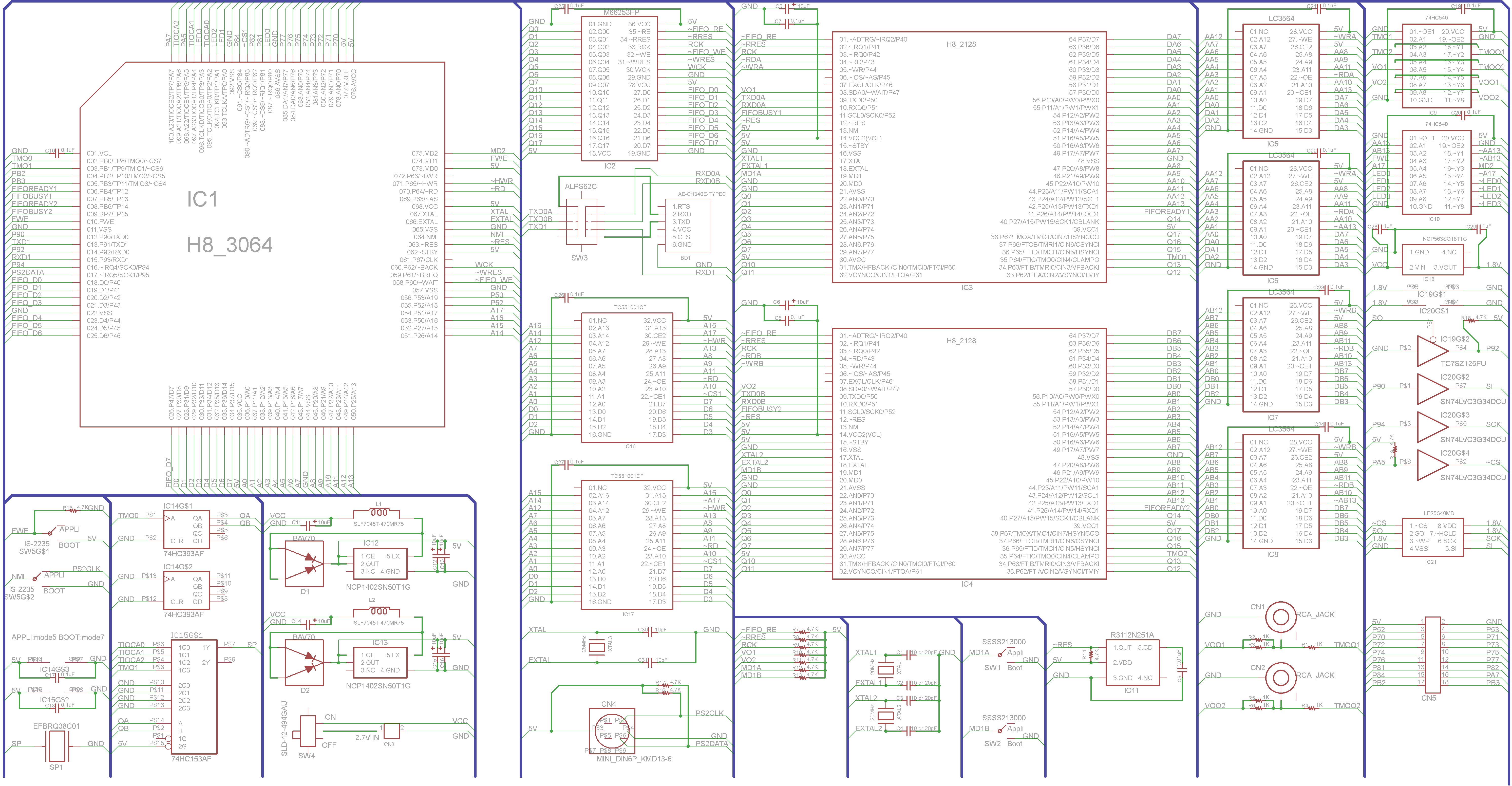Select the CN5 header label

pyautogui.click(x=1429, y=698)
